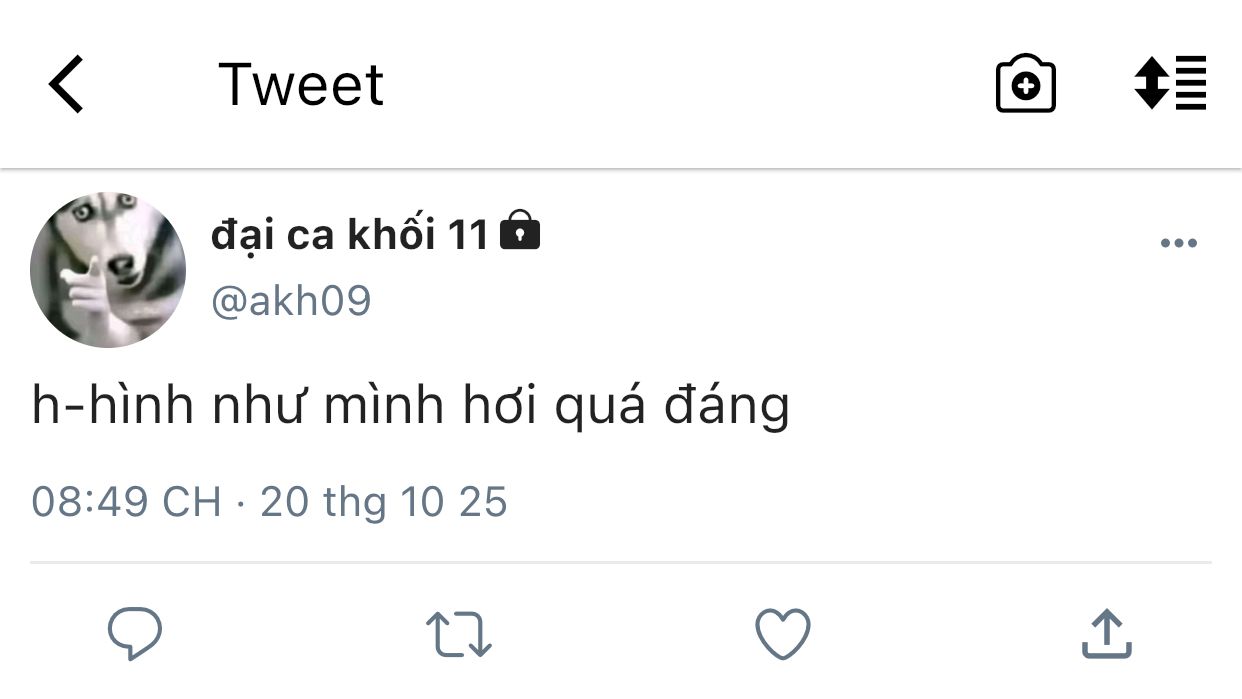1242x699 pixels.
Task: Retweet using the arrows icon
Action: click(x=458, y=634)
